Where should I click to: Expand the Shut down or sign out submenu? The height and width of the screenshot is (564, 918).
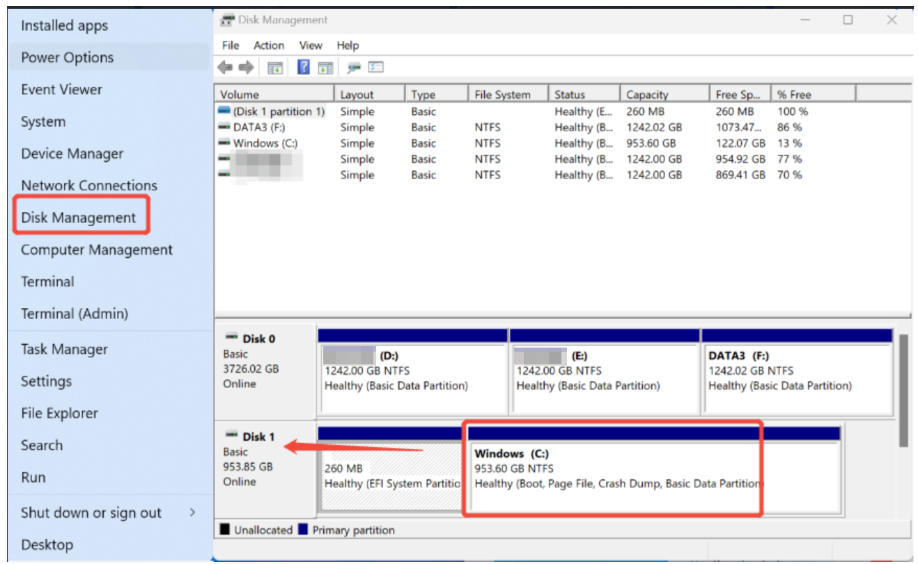point(192,513)
